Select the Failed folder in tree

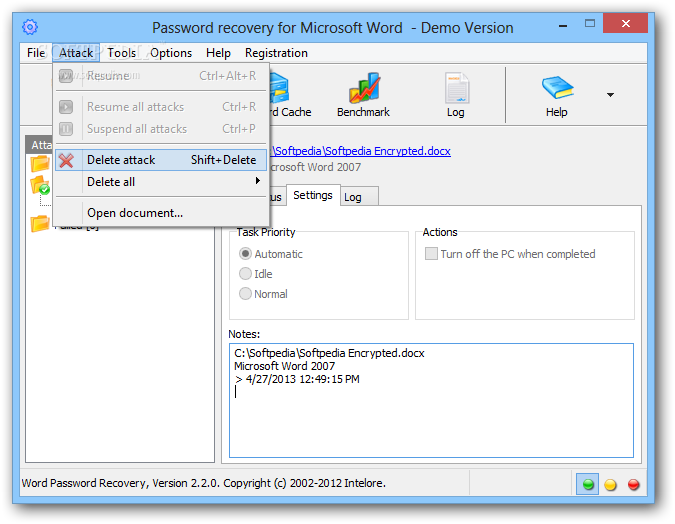40,223
